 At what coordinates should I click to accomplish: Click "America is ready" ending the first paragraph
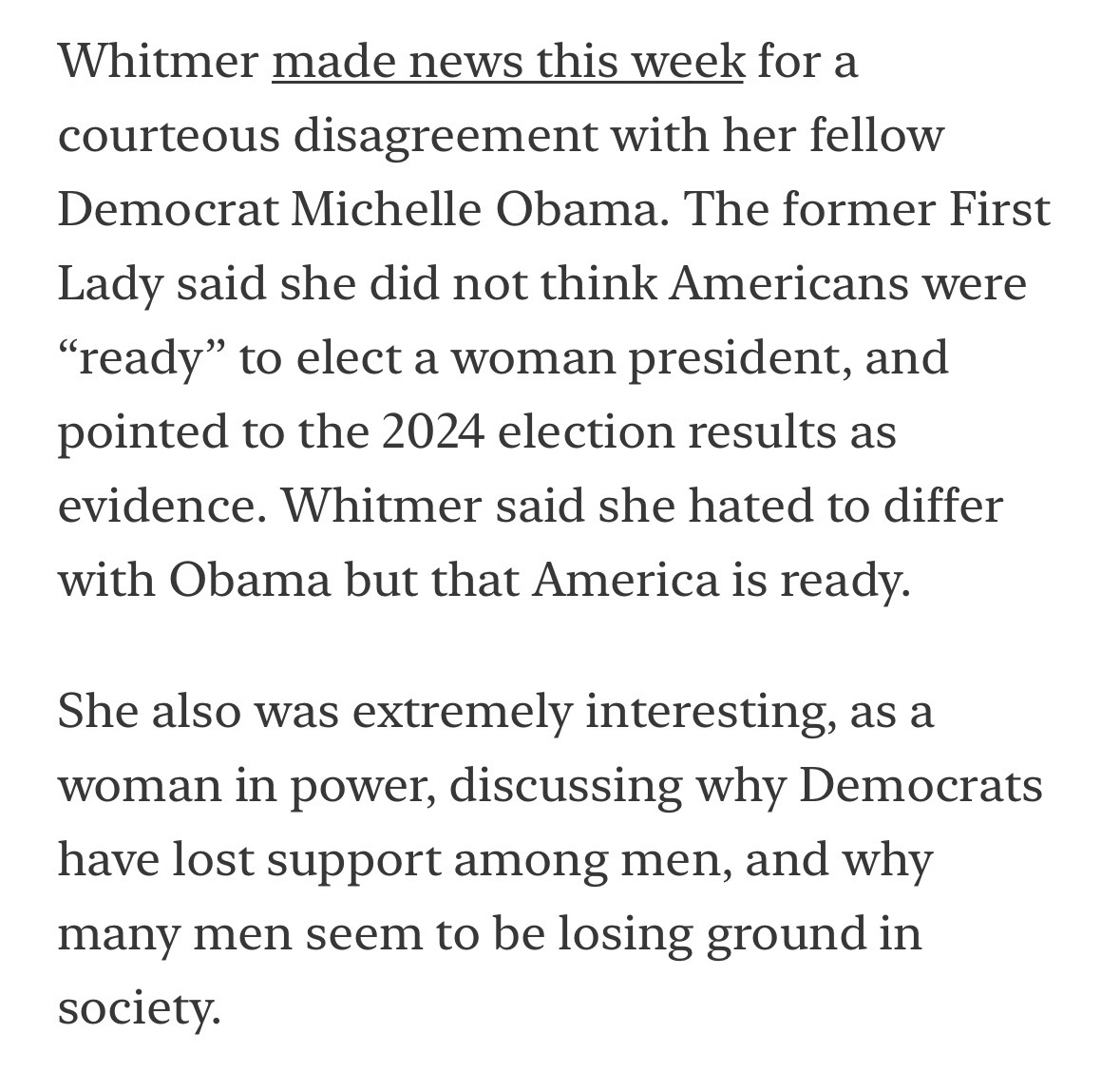coord(718,580)
